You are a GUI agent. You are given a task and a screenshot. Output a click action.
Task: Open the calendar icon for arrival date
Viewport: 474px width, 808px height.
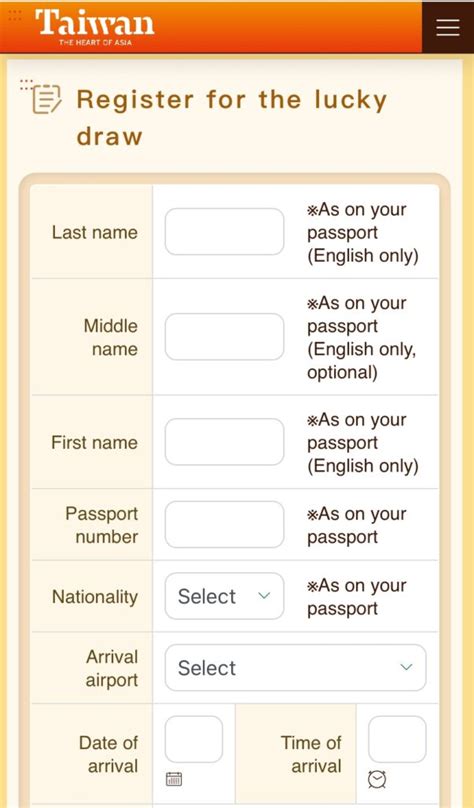174,779
